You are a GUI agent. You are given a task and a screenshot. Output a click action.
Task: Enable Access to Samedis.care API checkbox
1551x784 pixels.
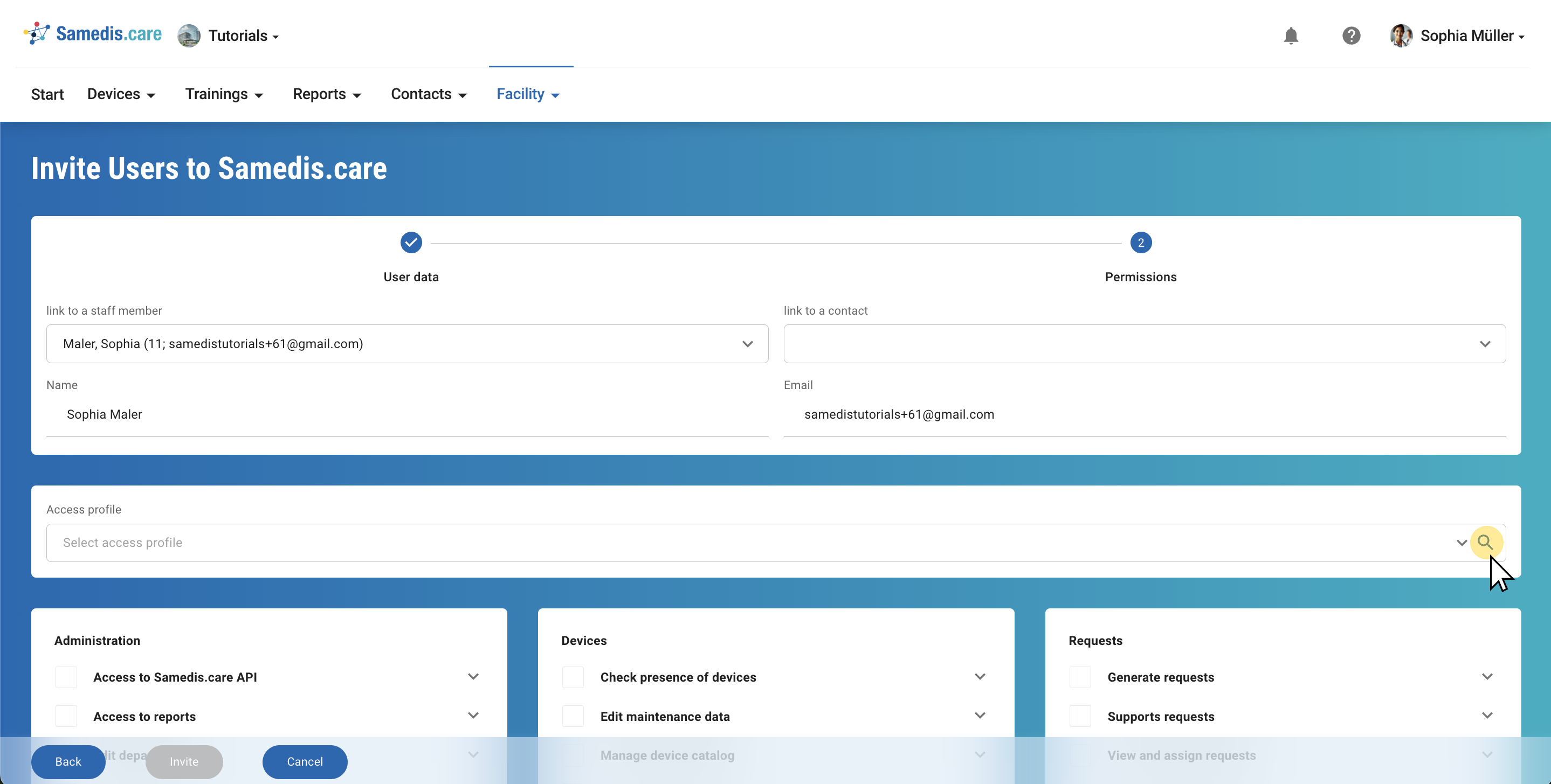click(x=66, y=677)
